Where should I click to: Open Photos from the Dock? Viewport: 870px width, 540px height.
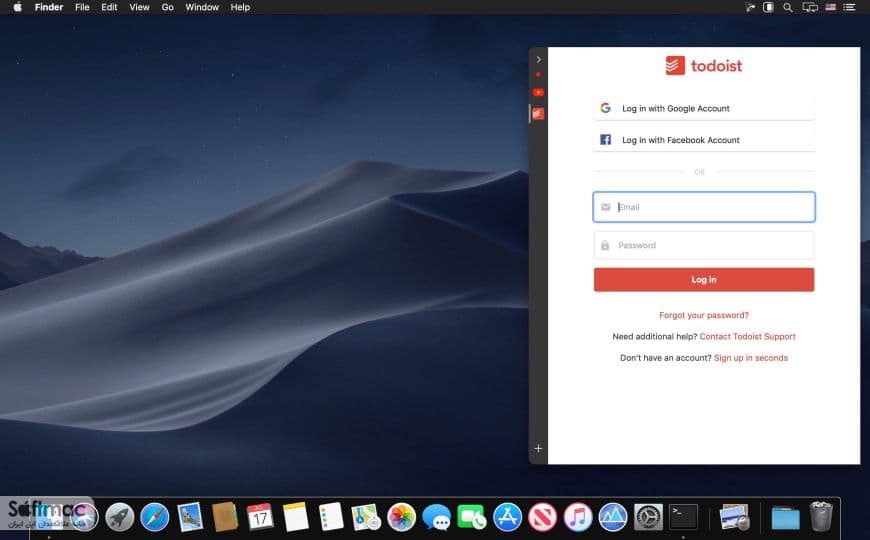pyautogui.click(x=402, y=517)
